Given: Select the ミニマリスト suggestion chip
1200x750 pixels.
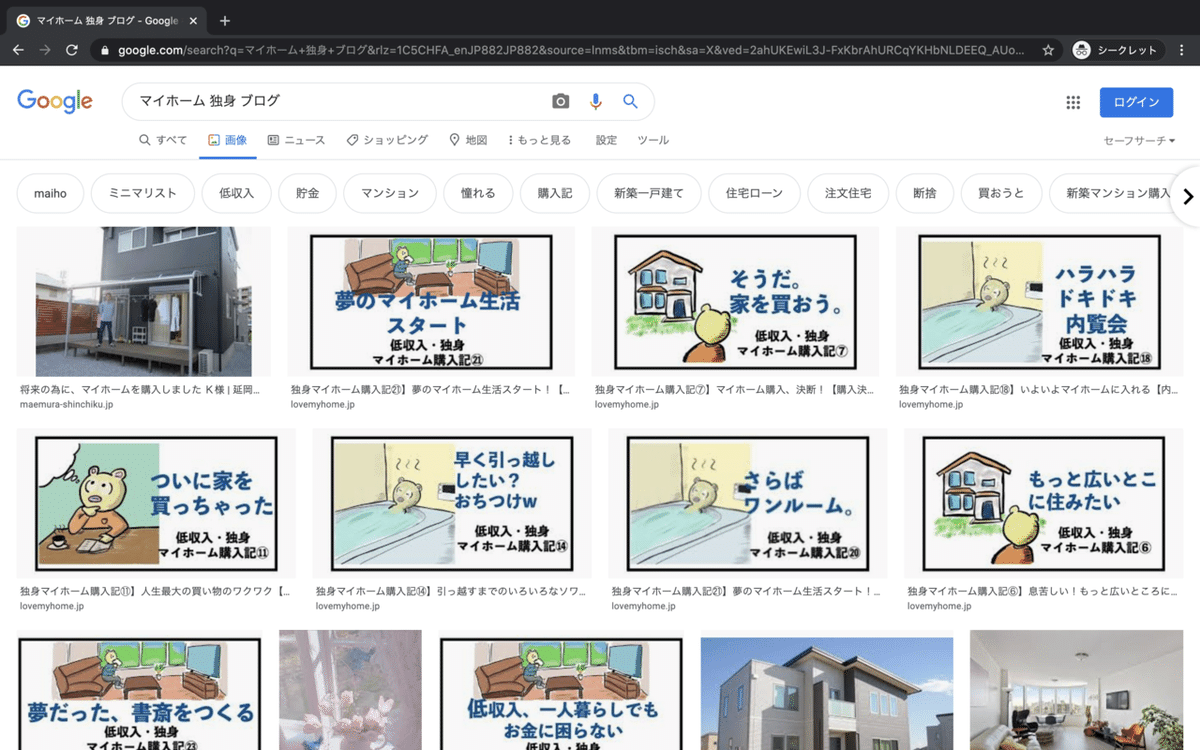Looking at the screenshot, I should click(142, 193).
